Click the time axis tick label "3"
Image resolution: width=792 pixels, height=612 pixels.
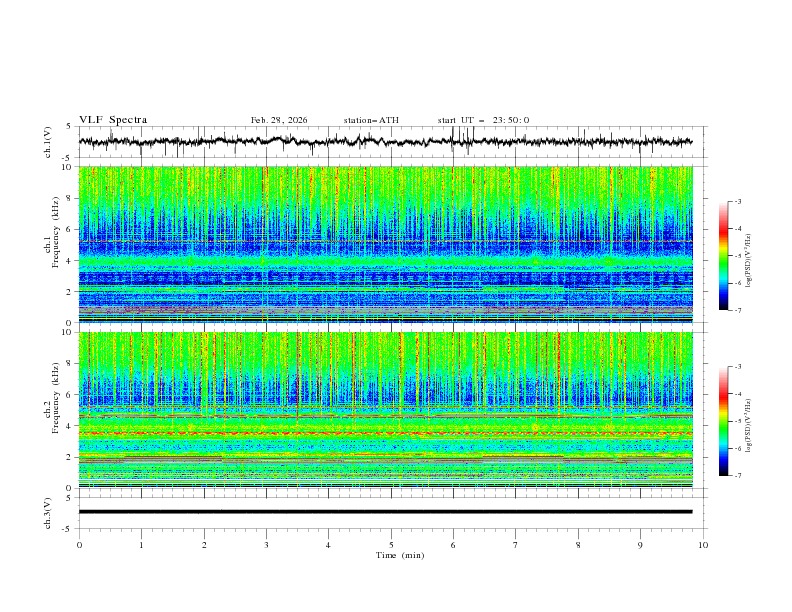267,545
